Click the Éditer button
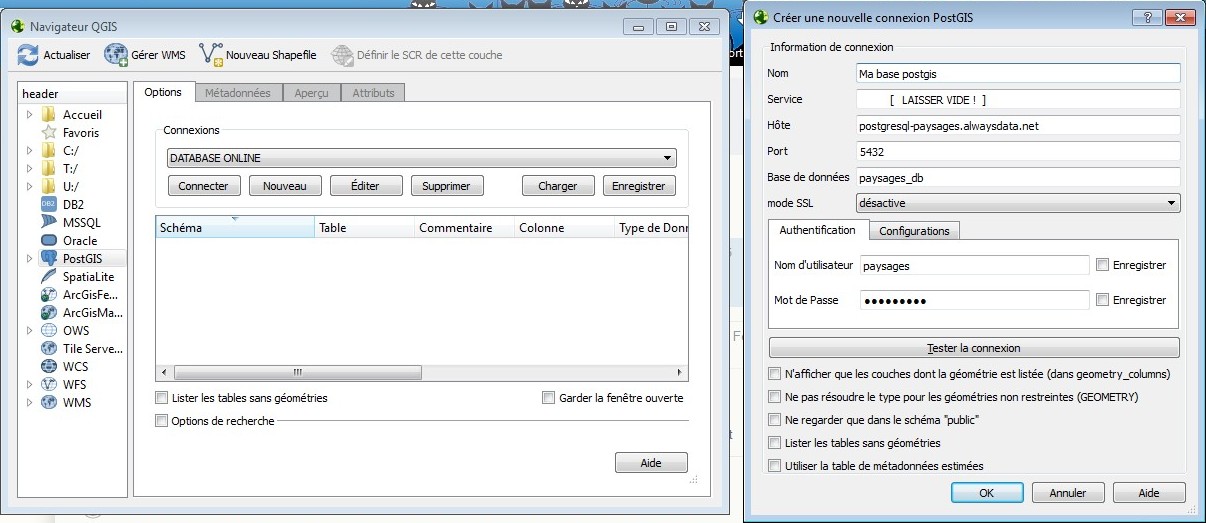Screen dimensions: 1206x523 pos(366,186)
